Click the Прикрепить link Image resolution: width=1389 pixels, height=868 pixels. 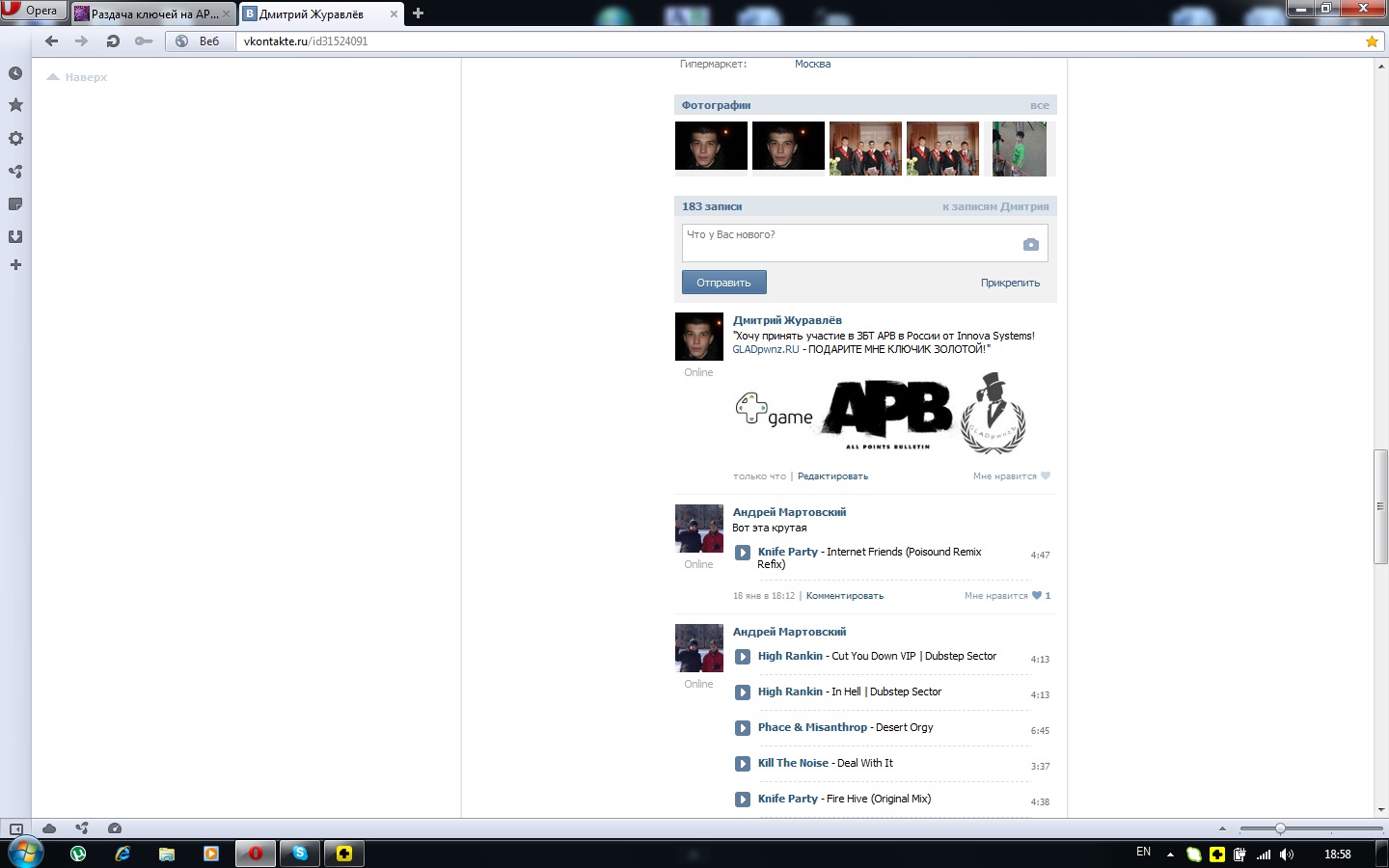coord(1010,283)
